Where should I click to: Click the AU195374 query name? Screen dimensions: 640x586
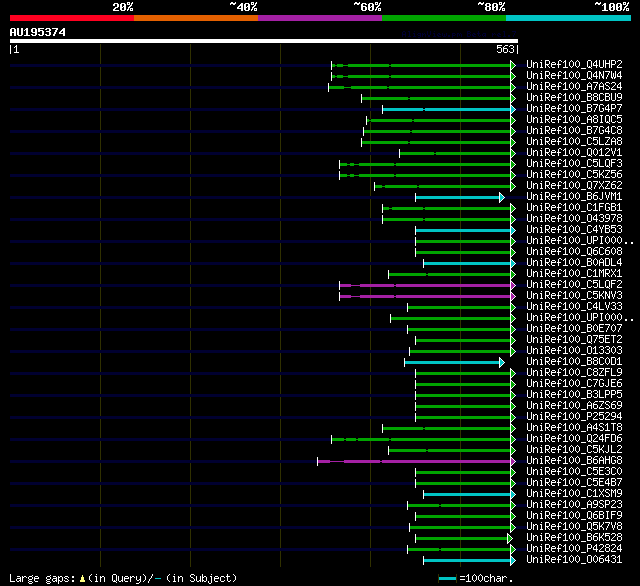38,33
